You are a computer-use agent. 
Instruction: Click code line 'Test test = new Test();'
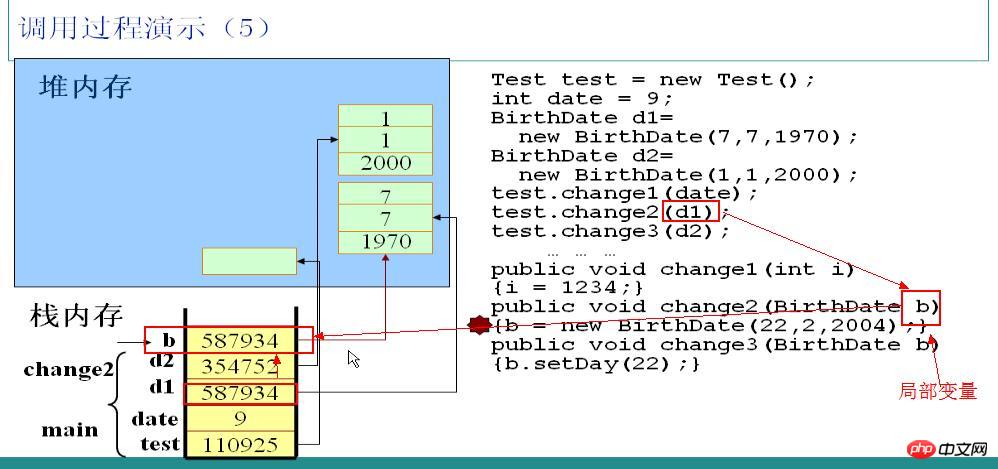click(x=653, y=80)
